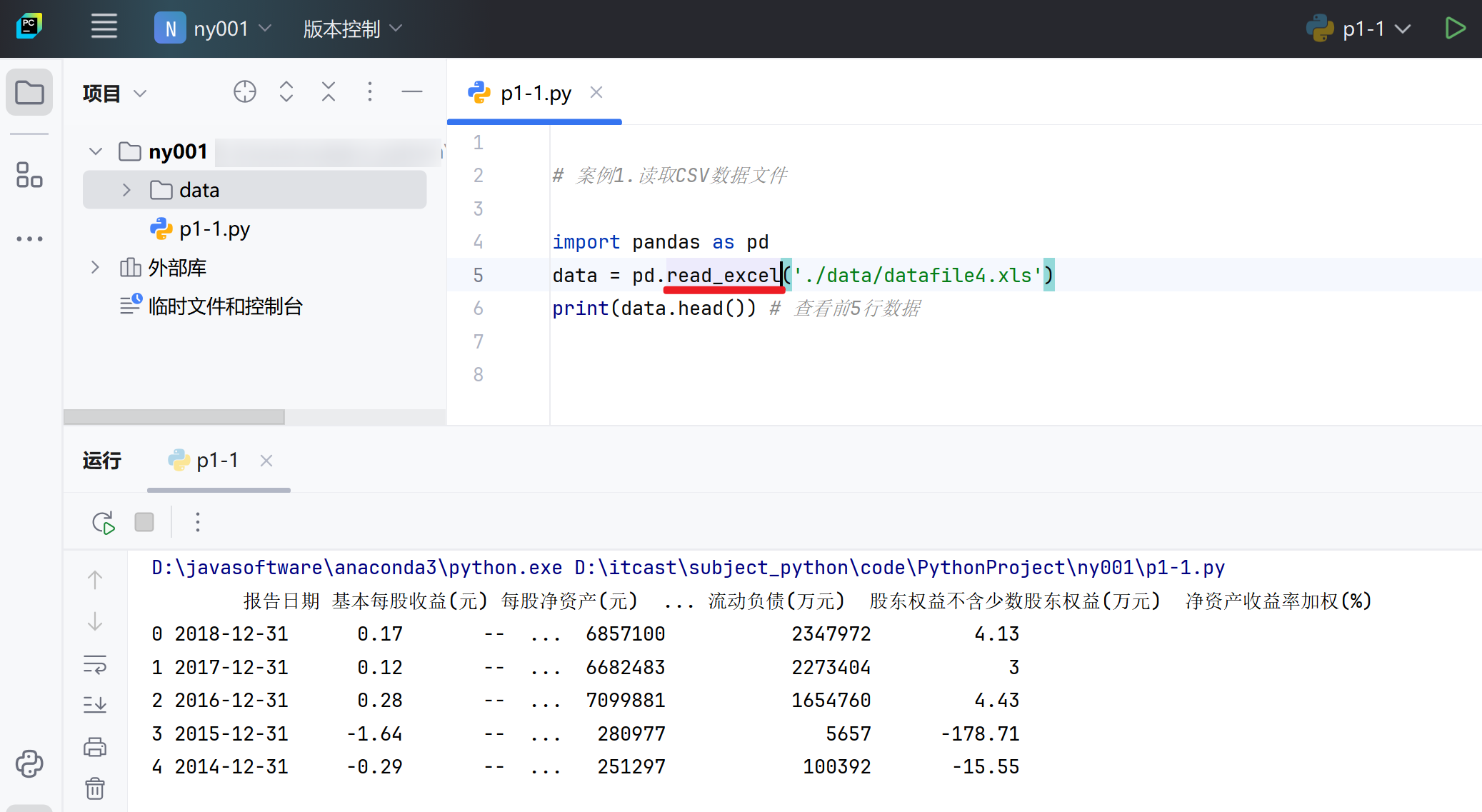
Task: Rerun p1-1 in the run panel
Action: point(104,523)
